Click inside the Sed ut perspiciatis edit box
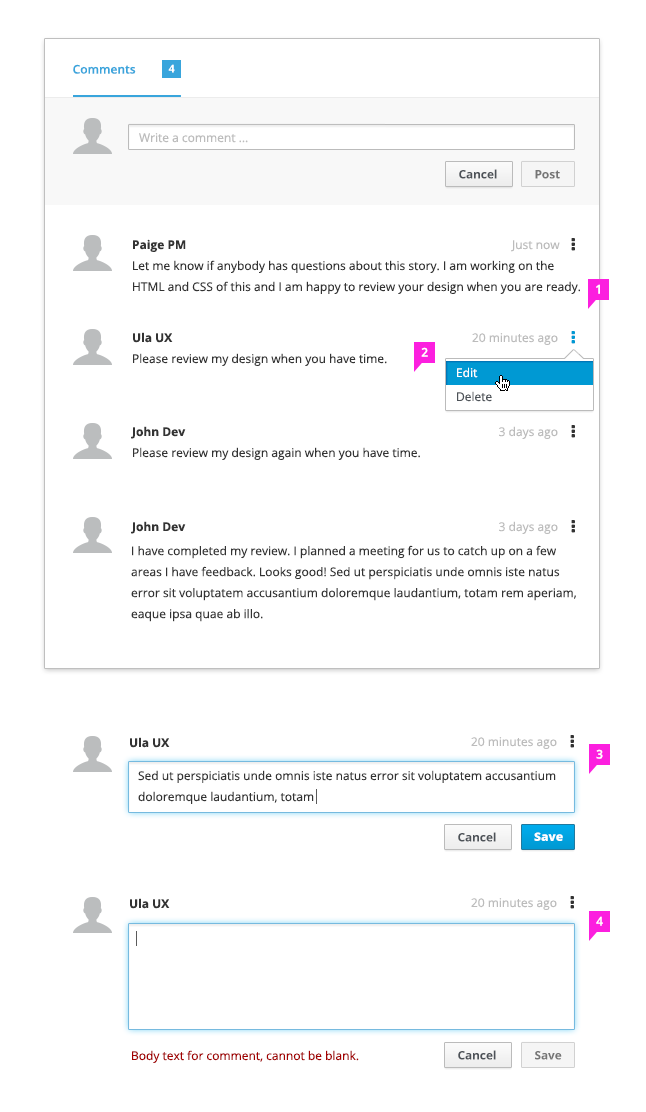This screenshot has height=1112, width=646. [x=351, y=786]
